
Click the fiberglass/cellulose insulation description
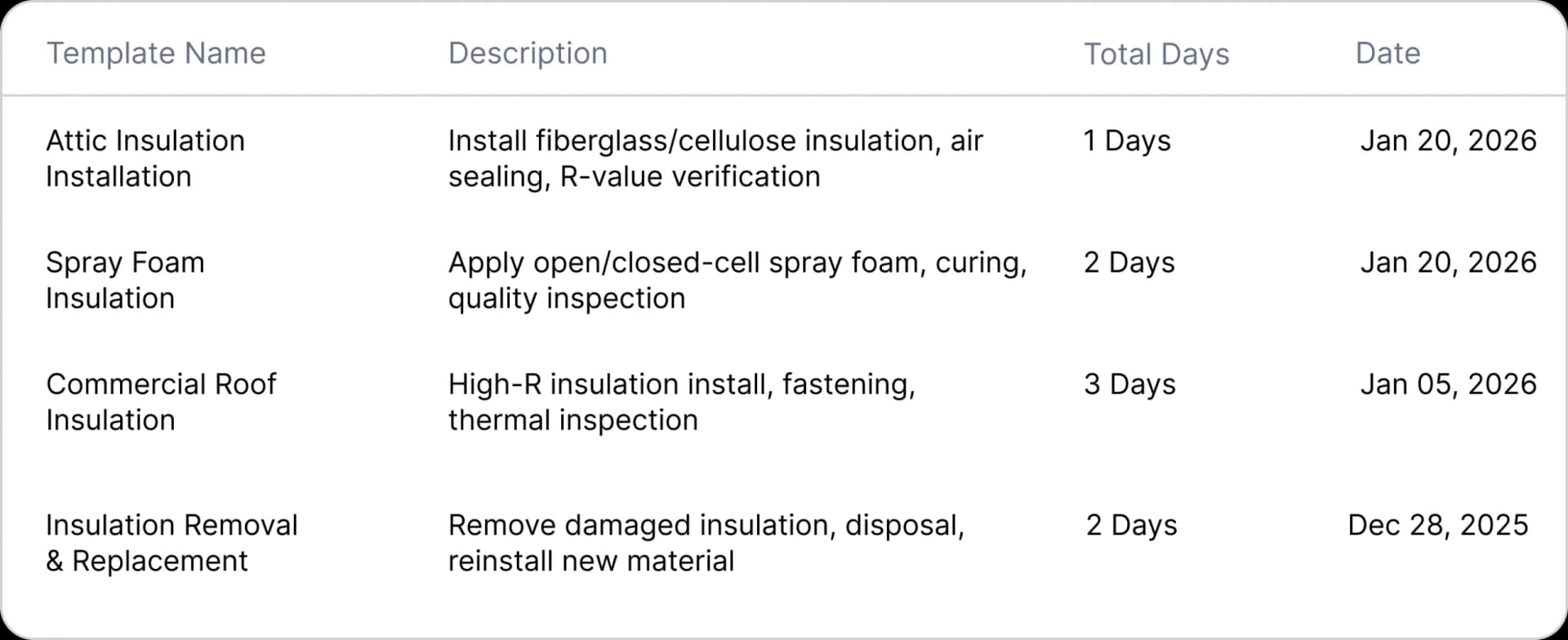715,158
